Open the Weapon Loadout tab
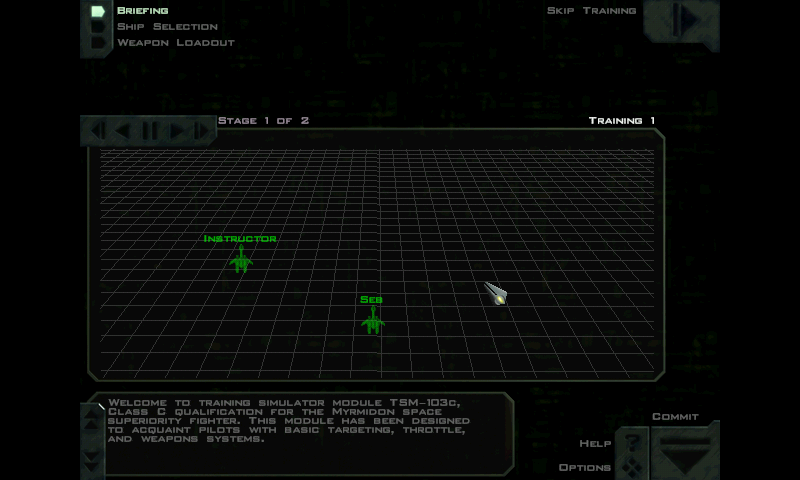 click(175, 43)
